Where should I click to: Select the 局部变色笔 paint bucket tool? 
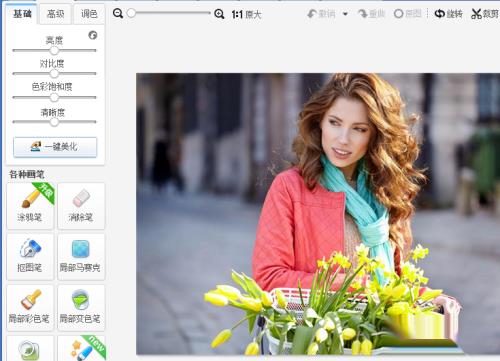pos(81,307)
